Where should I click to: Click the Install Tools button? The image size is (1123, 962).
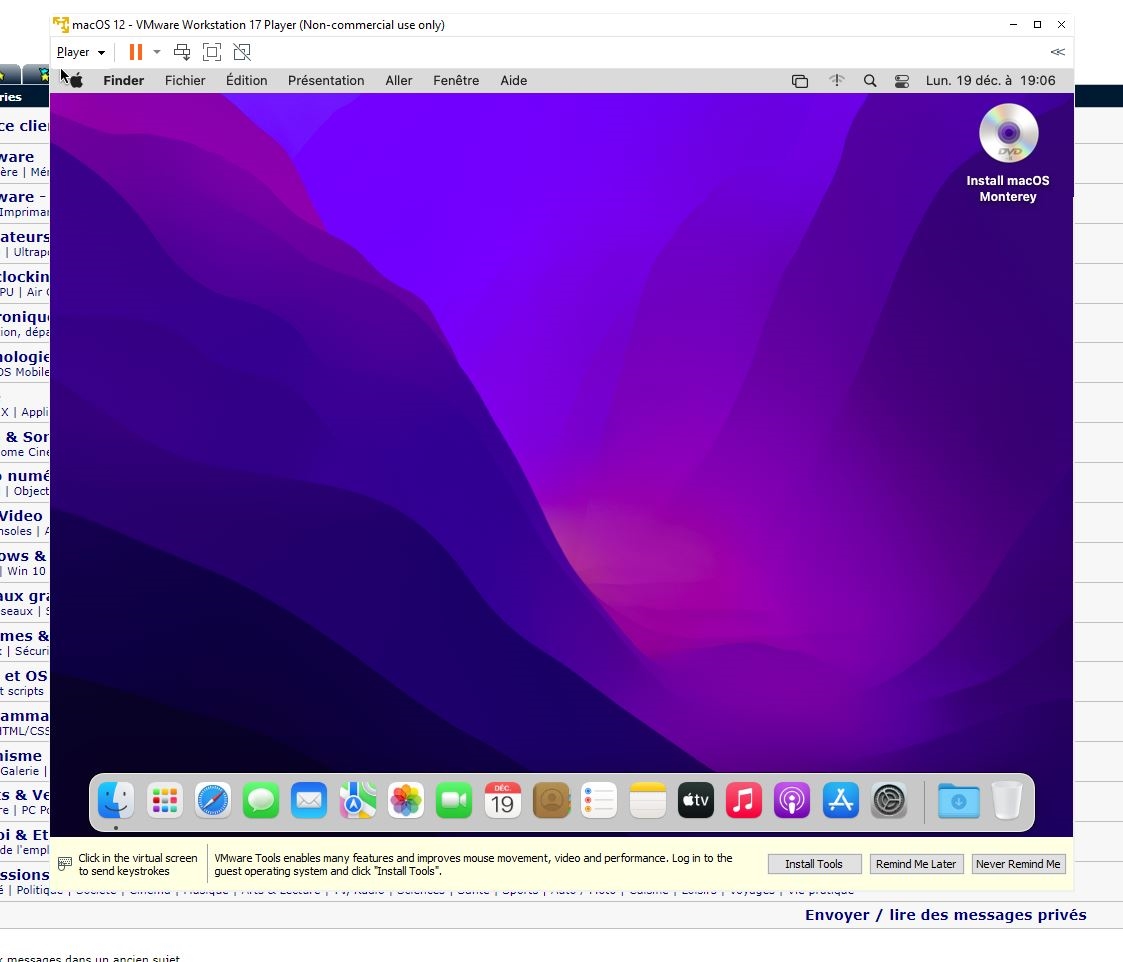[x=813, y=864]
